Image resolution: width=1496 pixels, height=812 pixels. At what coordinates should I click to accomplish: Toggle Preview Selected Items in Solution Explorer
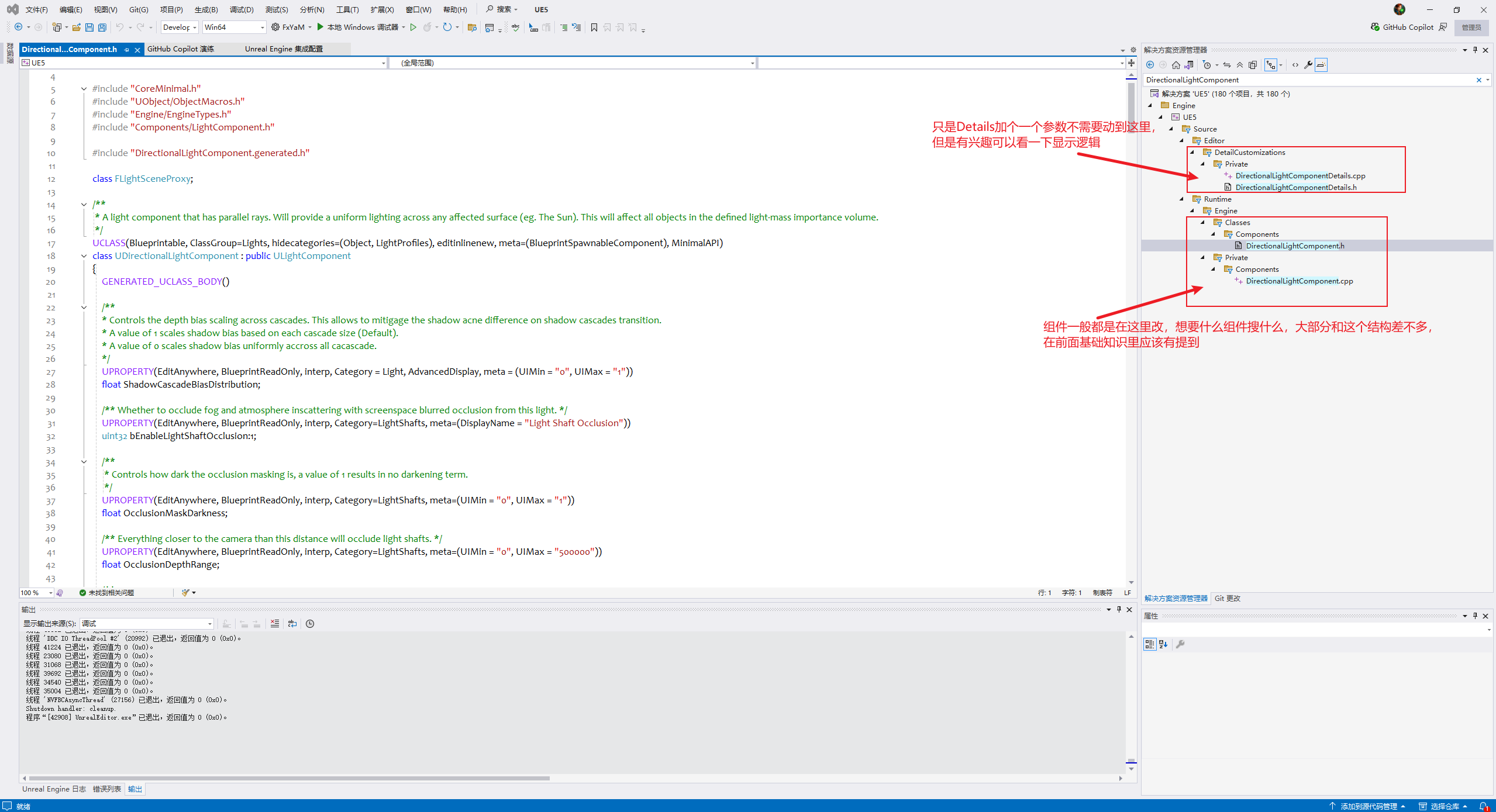pos(1321,65)
